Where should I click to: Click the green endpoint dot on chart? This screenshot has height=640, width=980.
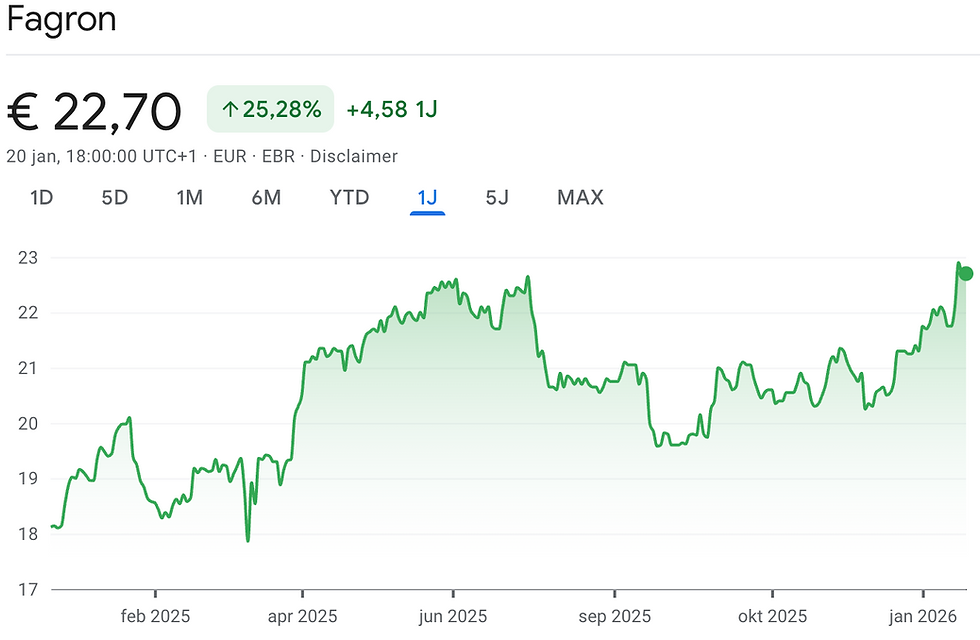(966, 273)
